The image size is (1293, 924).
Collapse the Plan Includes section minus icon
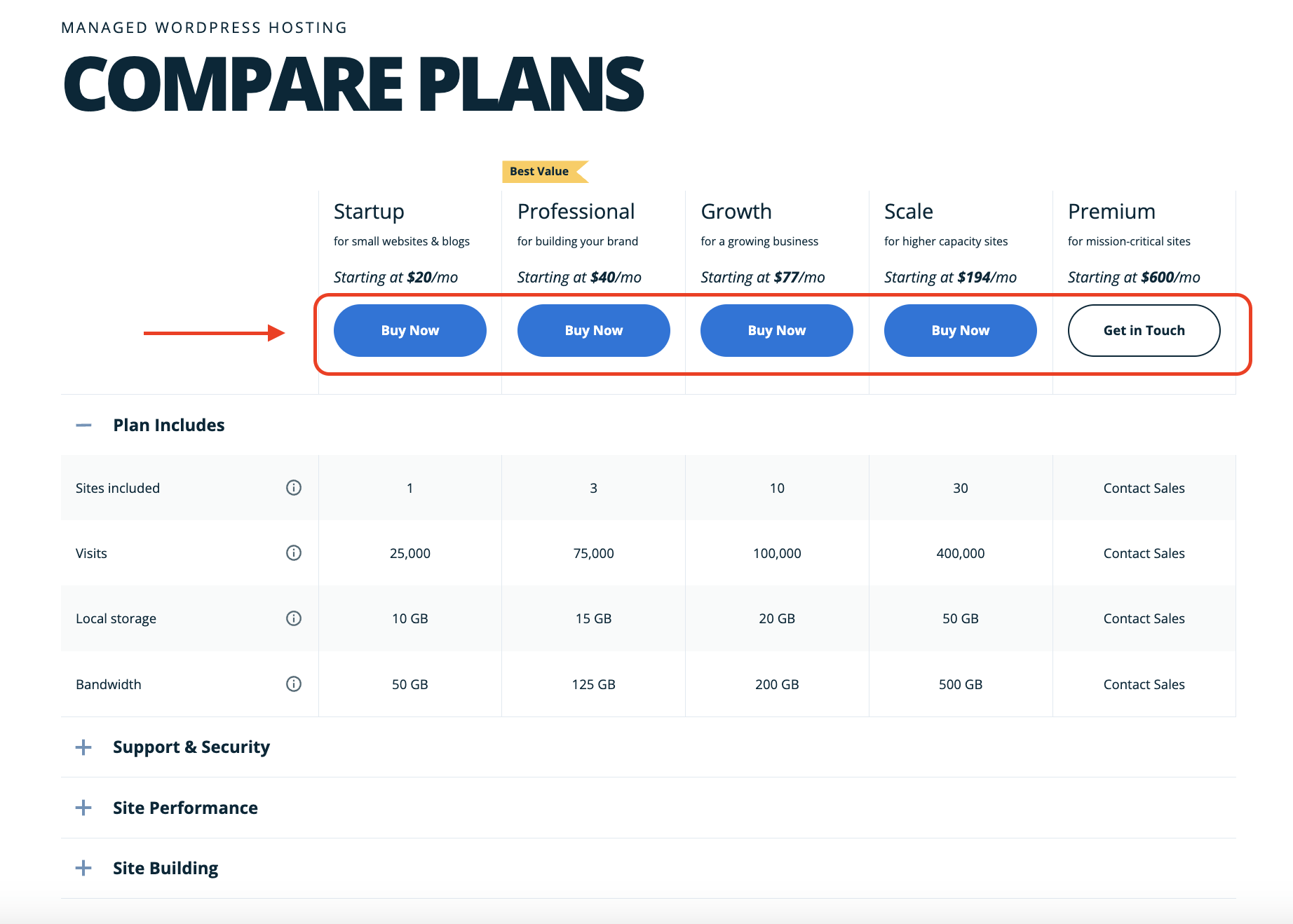click(x=83, y=425)
